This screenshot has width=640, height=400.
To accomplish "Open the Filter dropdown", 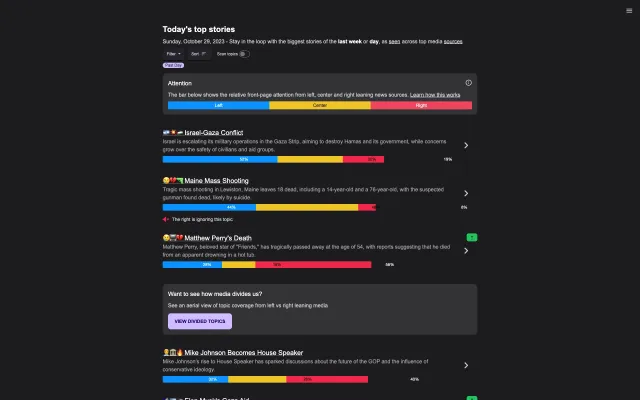I will 172,53.
